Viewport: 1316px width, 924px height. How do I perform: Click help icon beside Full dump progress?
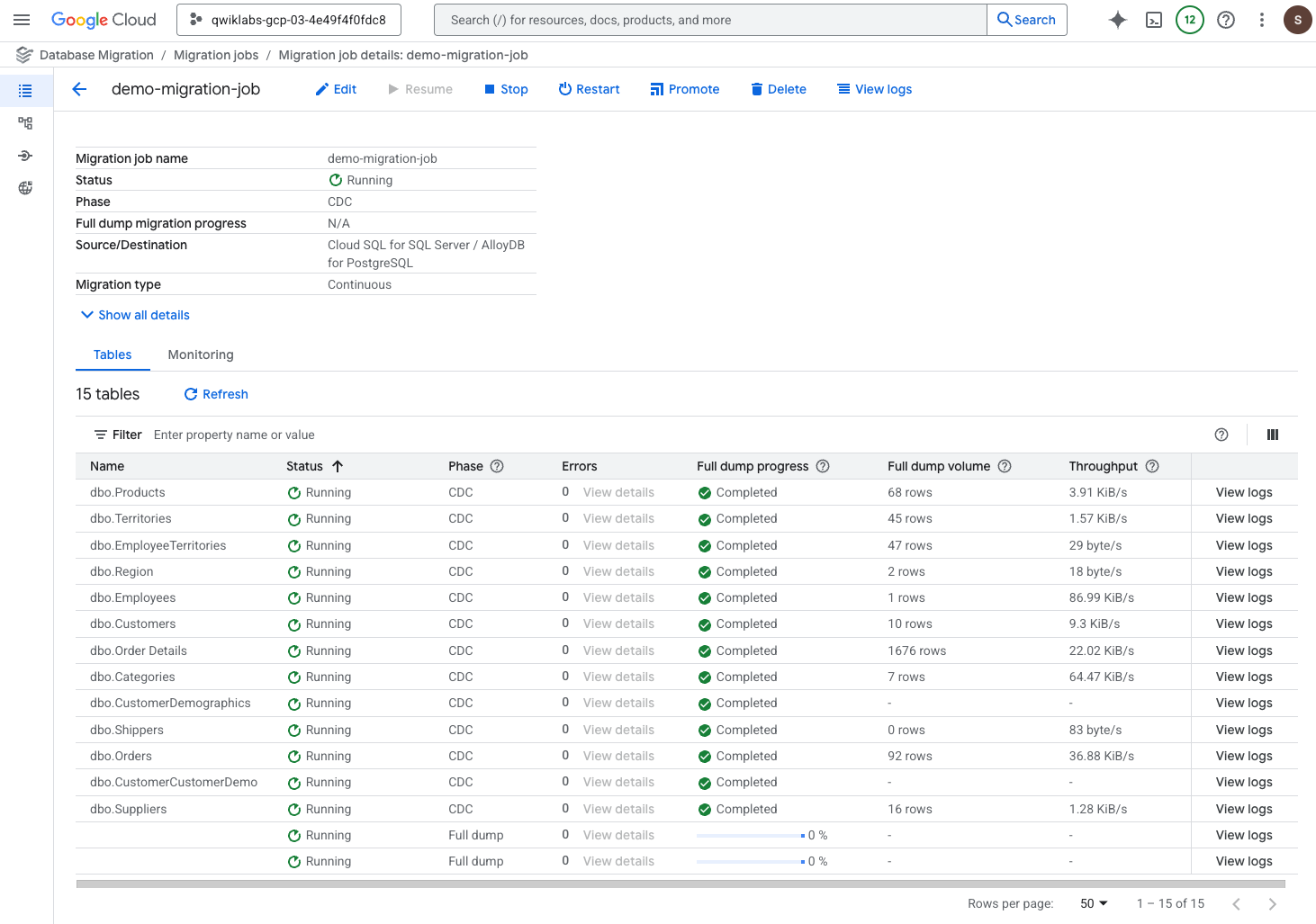pos(823,466)
